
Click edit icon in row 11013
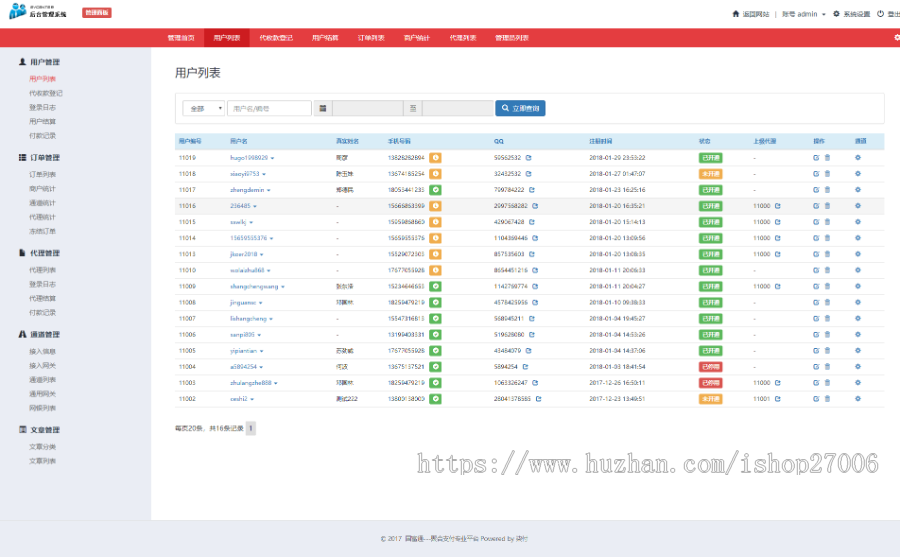(x=816, y=254)
